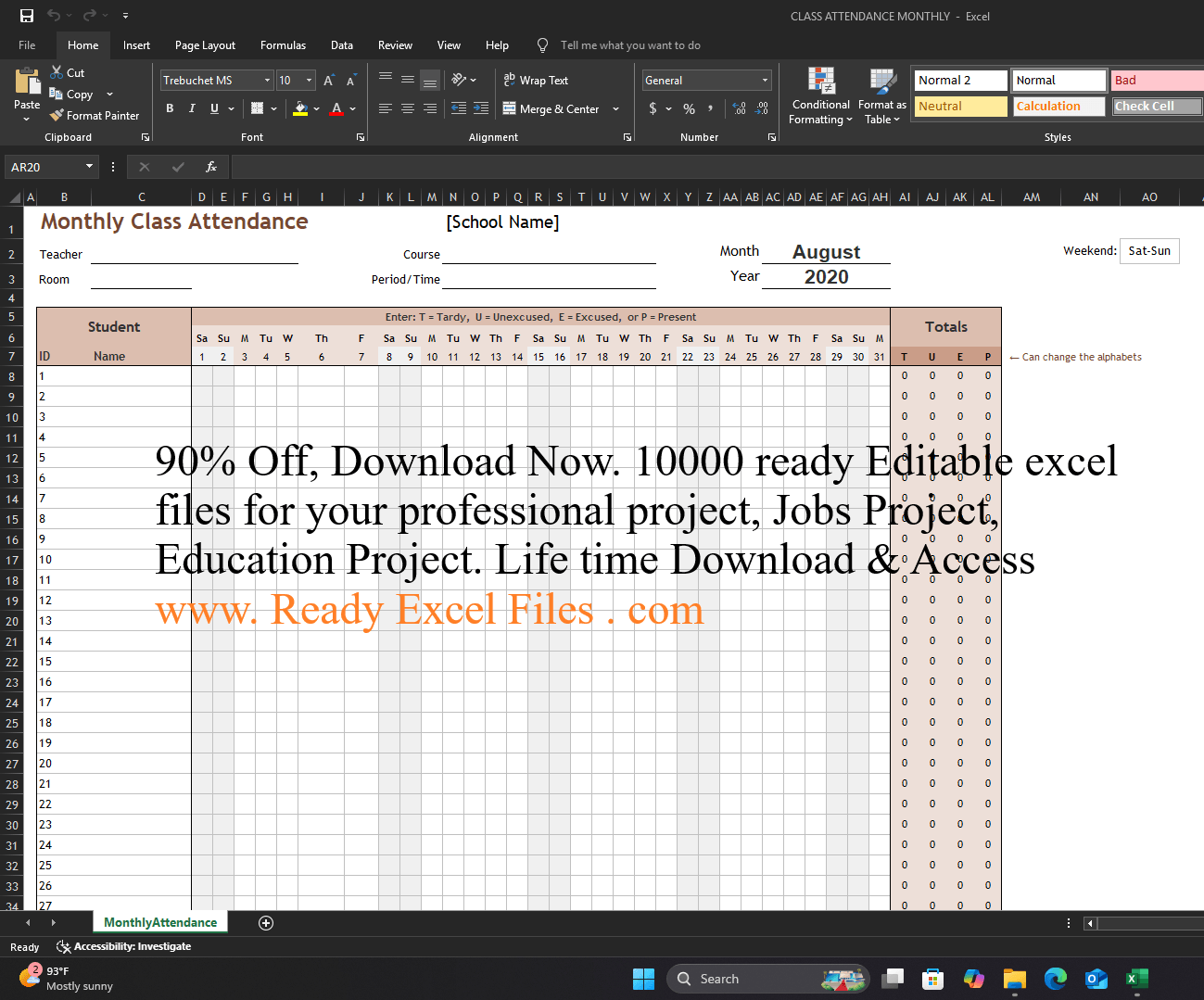The image size is (1204, 1000).
Task: Click Insert Function fx icon
Action: coord(211,167)
